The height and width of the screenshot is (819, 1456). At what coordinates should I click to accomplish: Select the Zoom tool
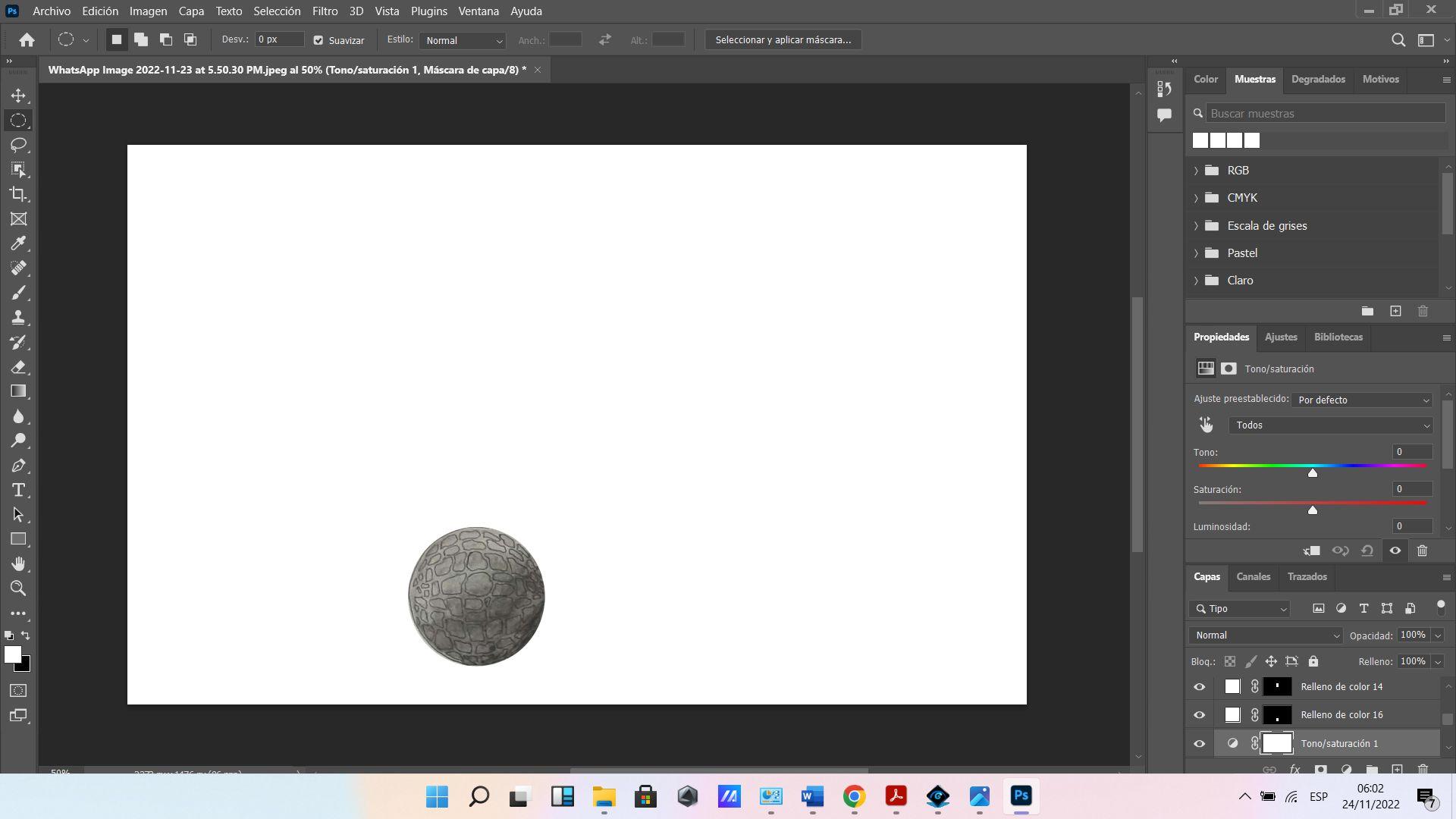coord(18,588)
